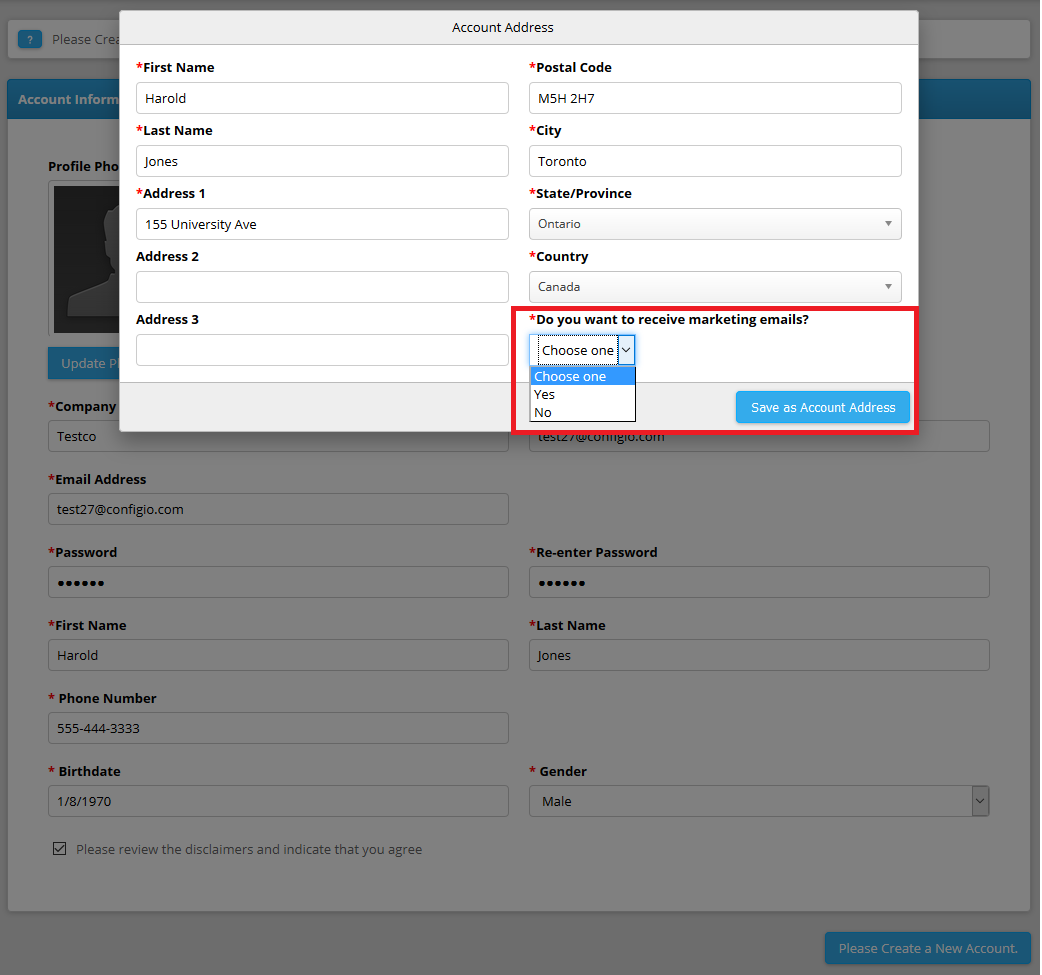The image size is (1042, 975).
Task: Click the Postal Code field with M5H 2H7
Action: (x=715, y=98)
